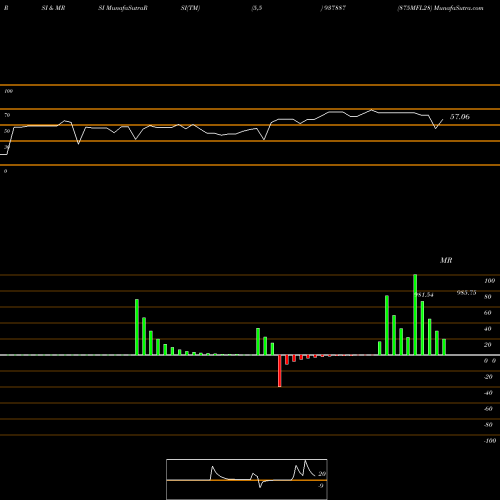Click the '70' level on RSI axis
Viewport: 500px width, 500px height.
point(7,115)
